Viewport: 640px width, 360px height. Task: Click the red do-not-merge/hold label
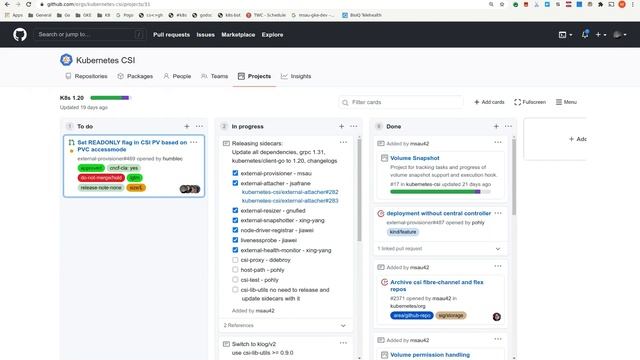[x=101, y=178]
